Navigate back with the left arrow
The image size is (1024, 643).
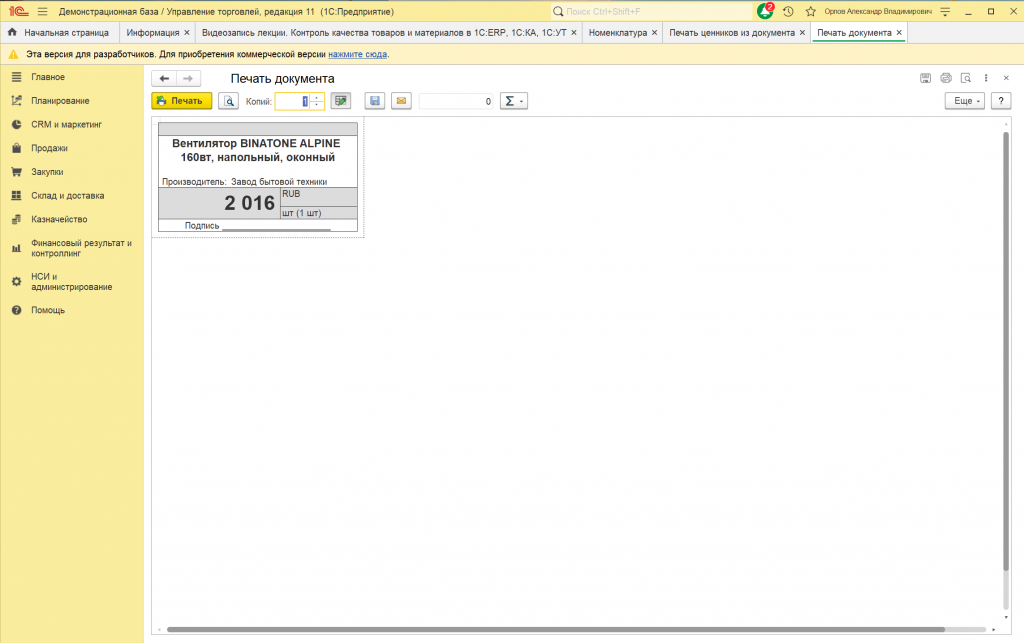tap(164, 78)
